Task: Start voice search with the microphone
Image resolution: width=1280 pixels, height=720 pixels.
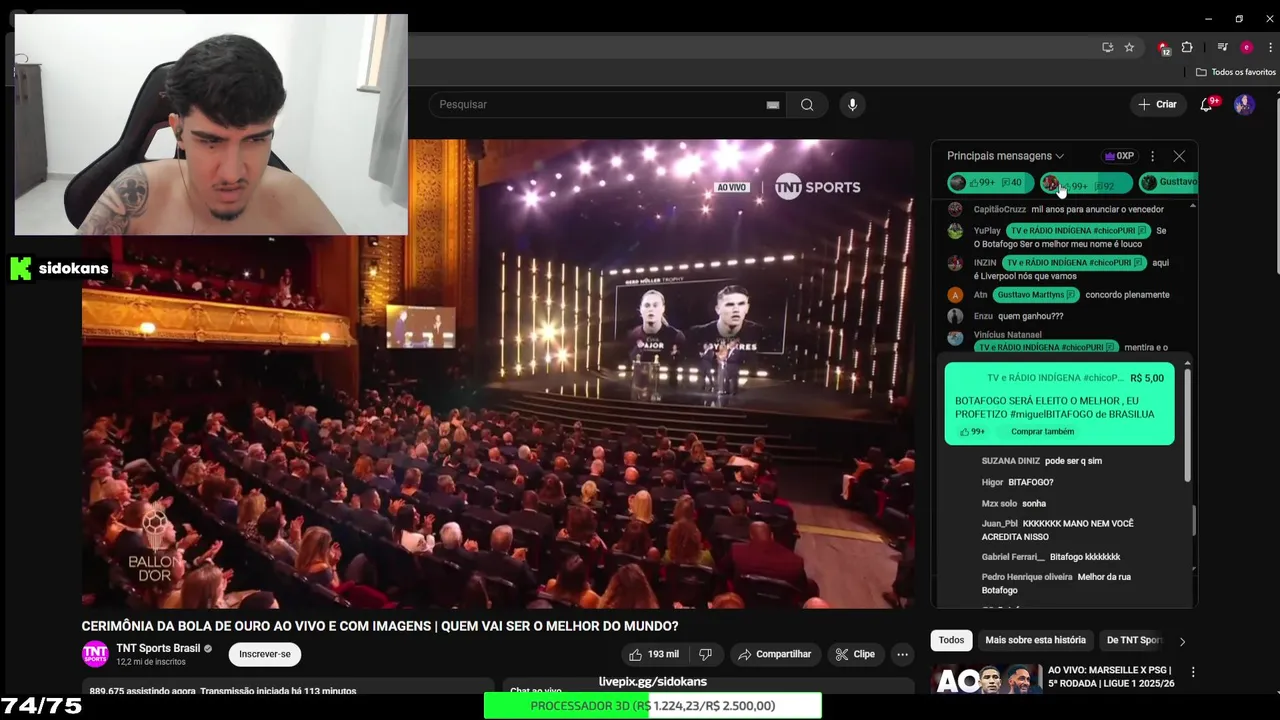Action: coord(852,105)
